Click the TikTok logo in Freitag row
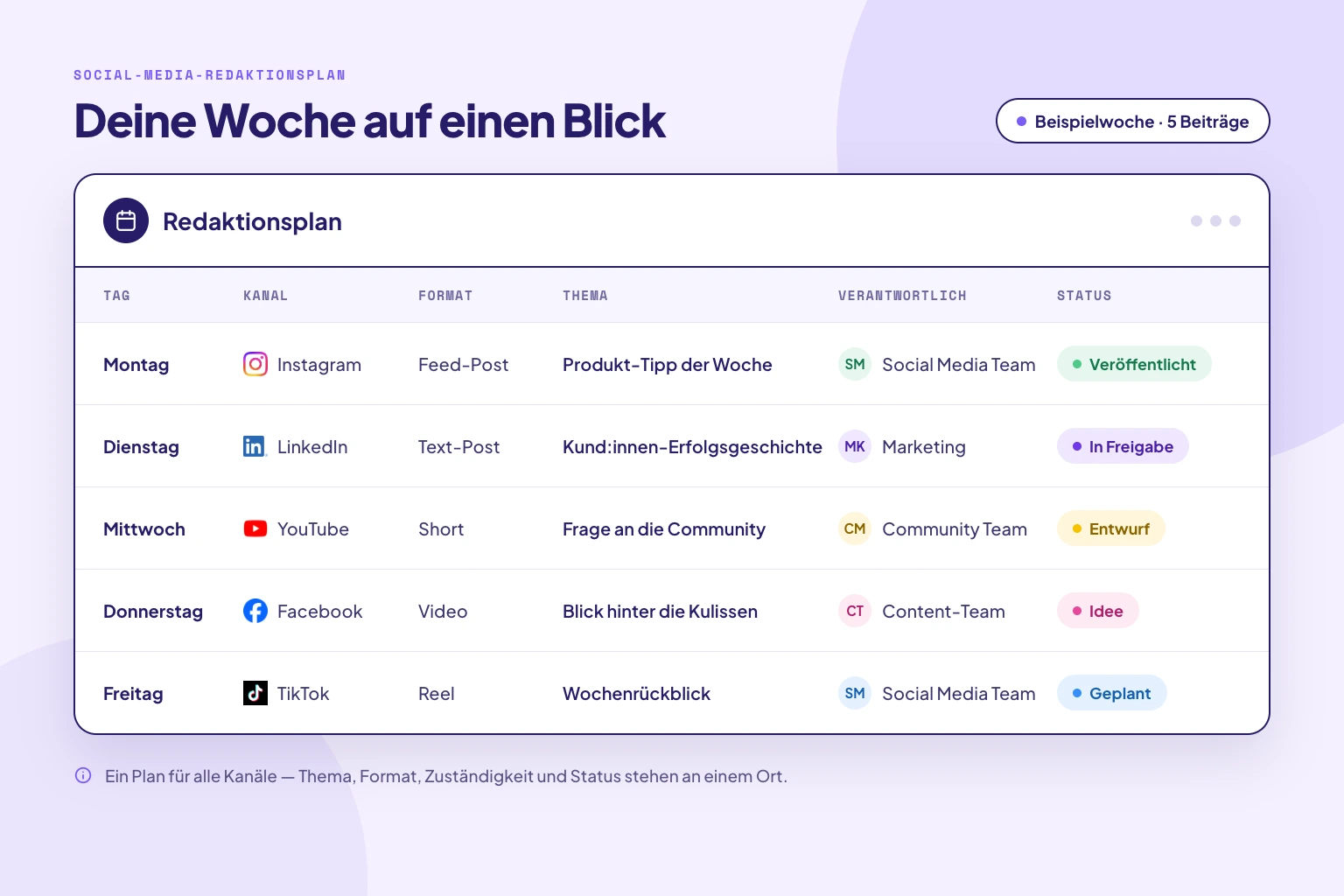 click(255, 693)
